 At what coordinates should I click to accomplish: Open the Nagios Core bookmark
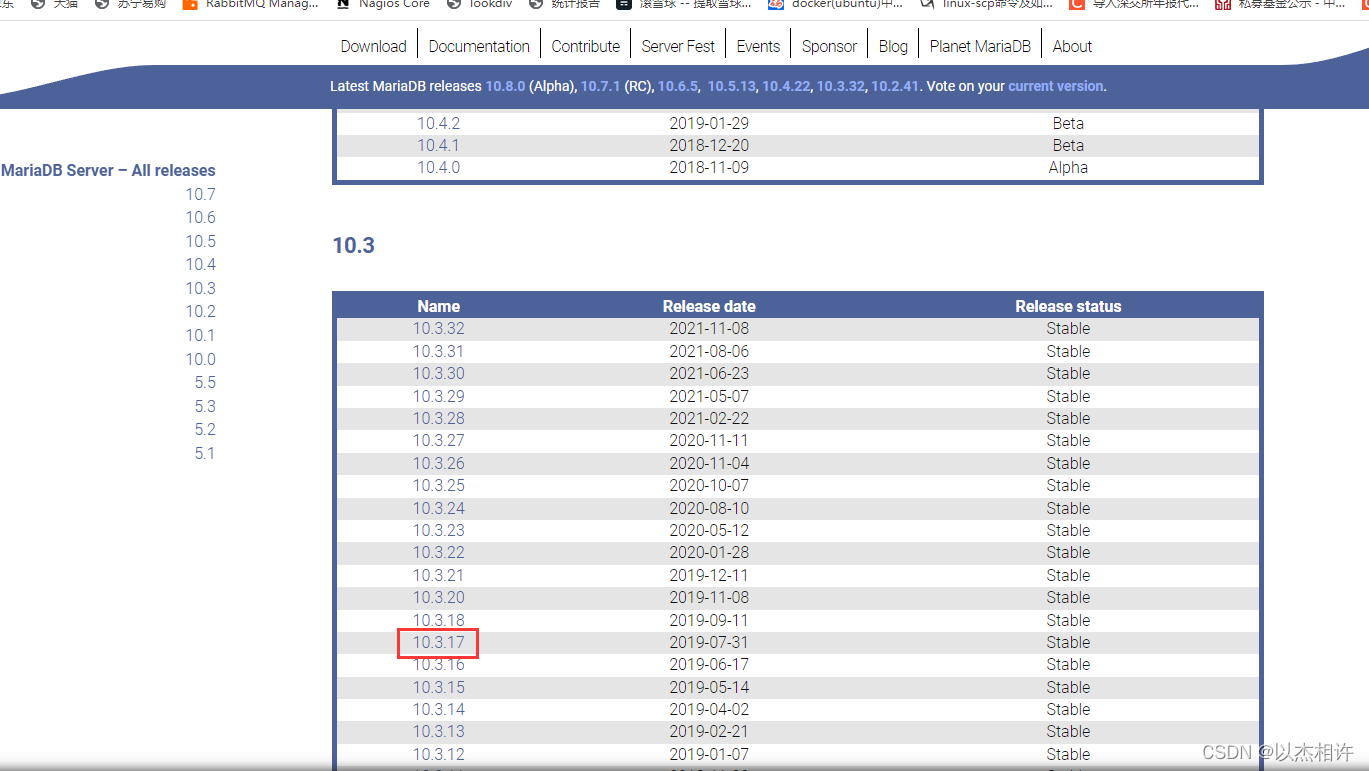[383, 4]
